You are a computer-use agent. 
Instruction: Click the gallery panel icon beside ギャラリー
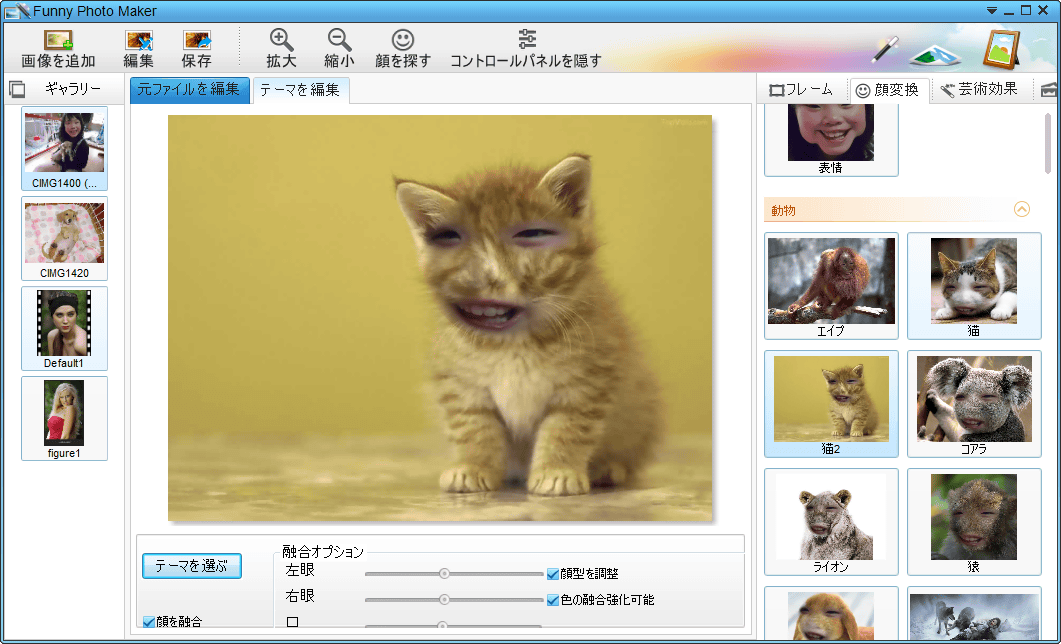coord(17,89)
